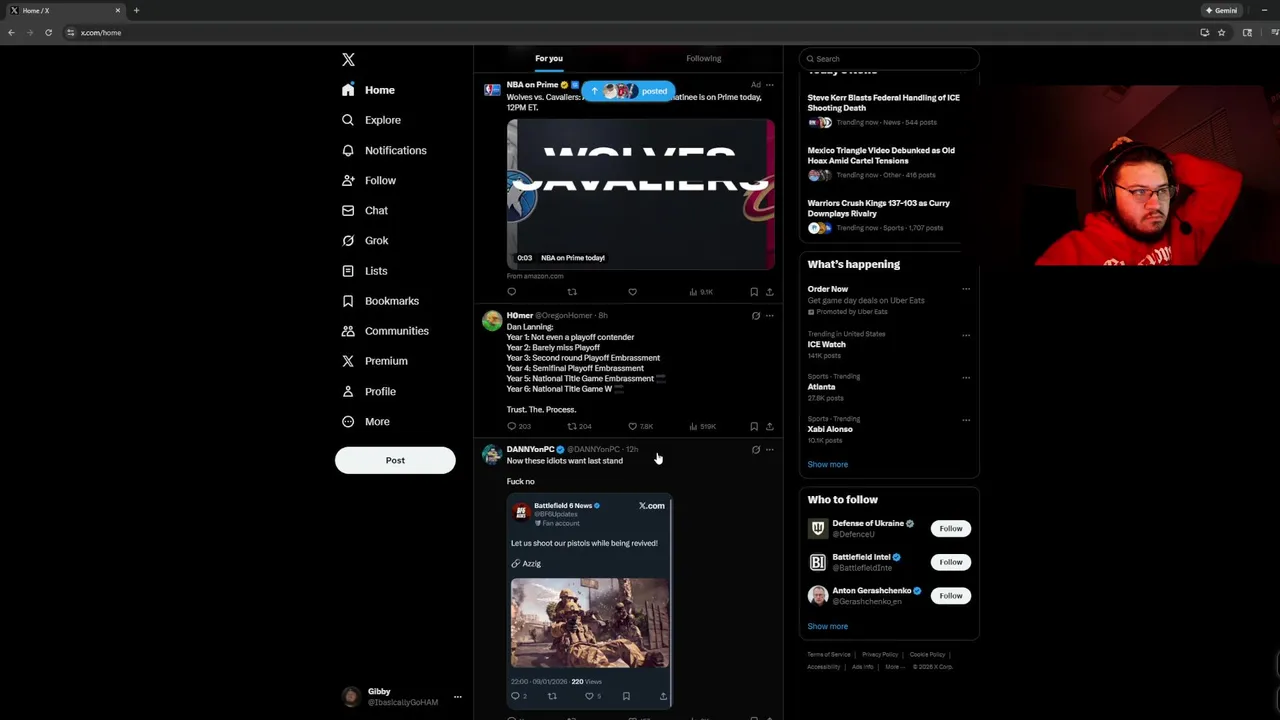Click the Gemini button in browser
Viewport: 1280px width, 720px height.
coord(1221,10)
